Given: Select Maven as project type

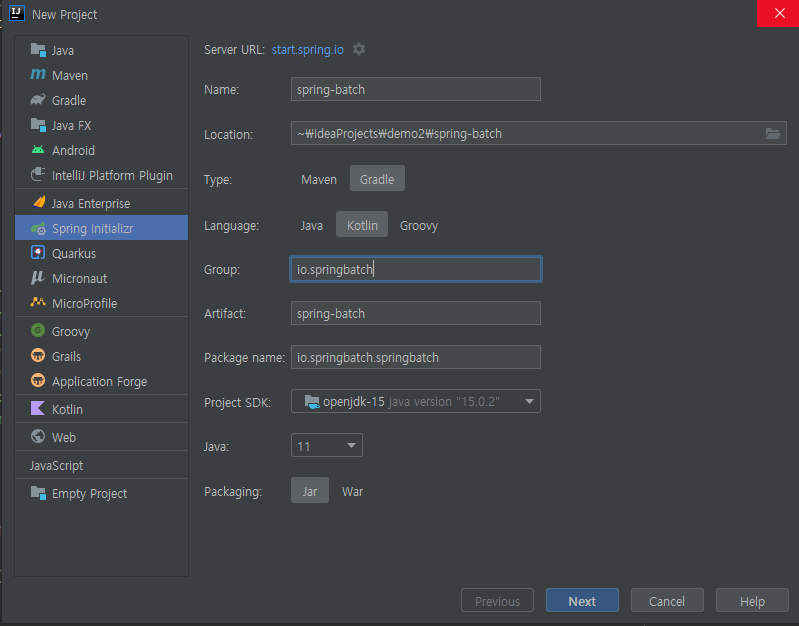Looking at the screenshot, I should pyautogui.click(x=319, y=179).
